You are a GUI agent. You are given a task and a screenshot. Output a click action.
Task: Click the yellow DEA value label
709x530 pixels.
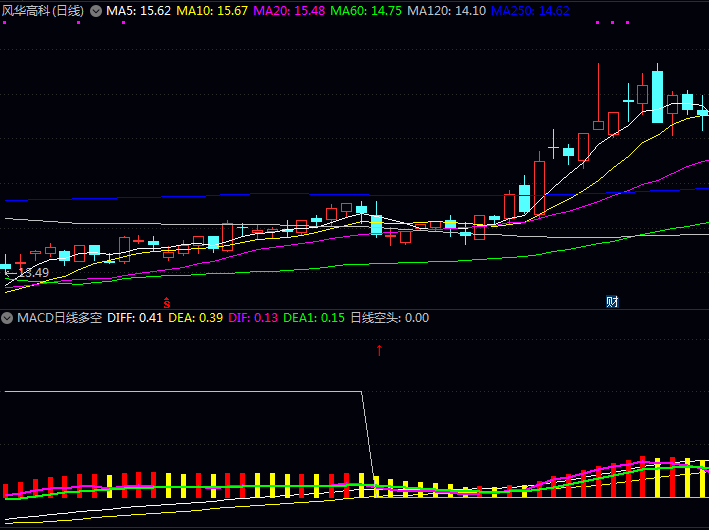[x=195, y=318]
